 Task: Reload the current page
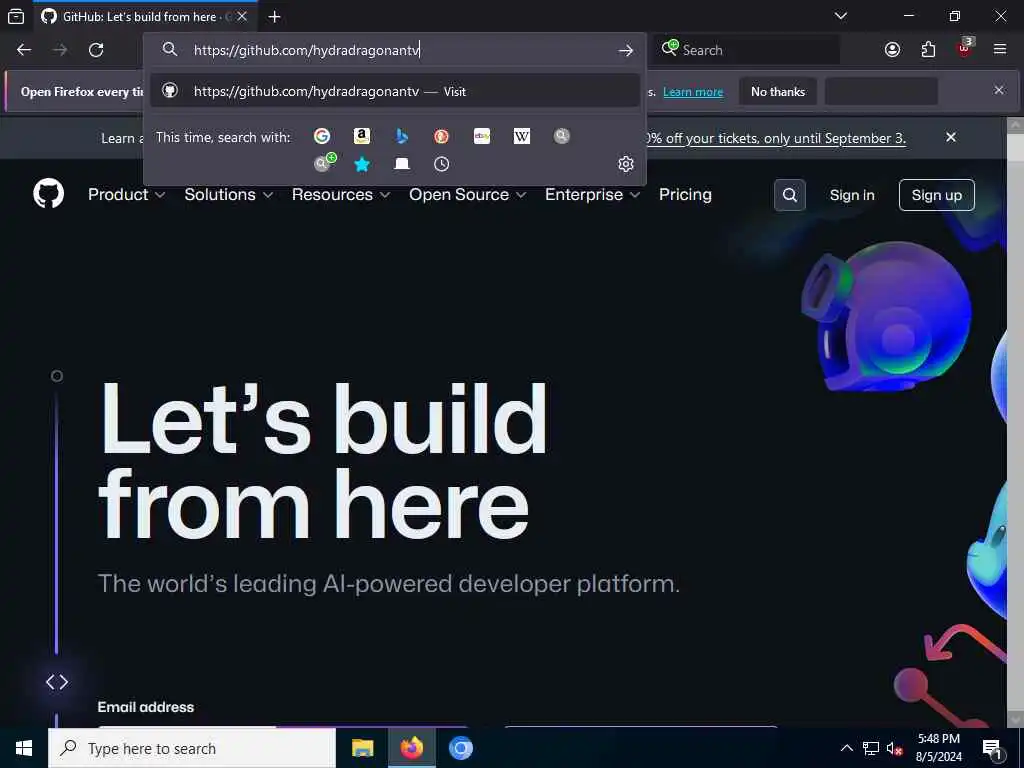pos(96,50)
